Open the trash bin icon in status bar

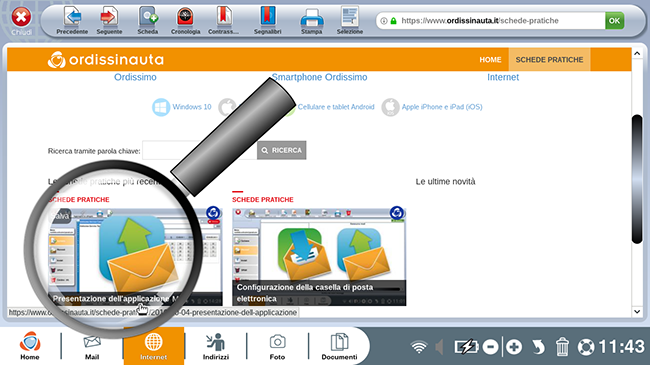(x=562, y=346)
